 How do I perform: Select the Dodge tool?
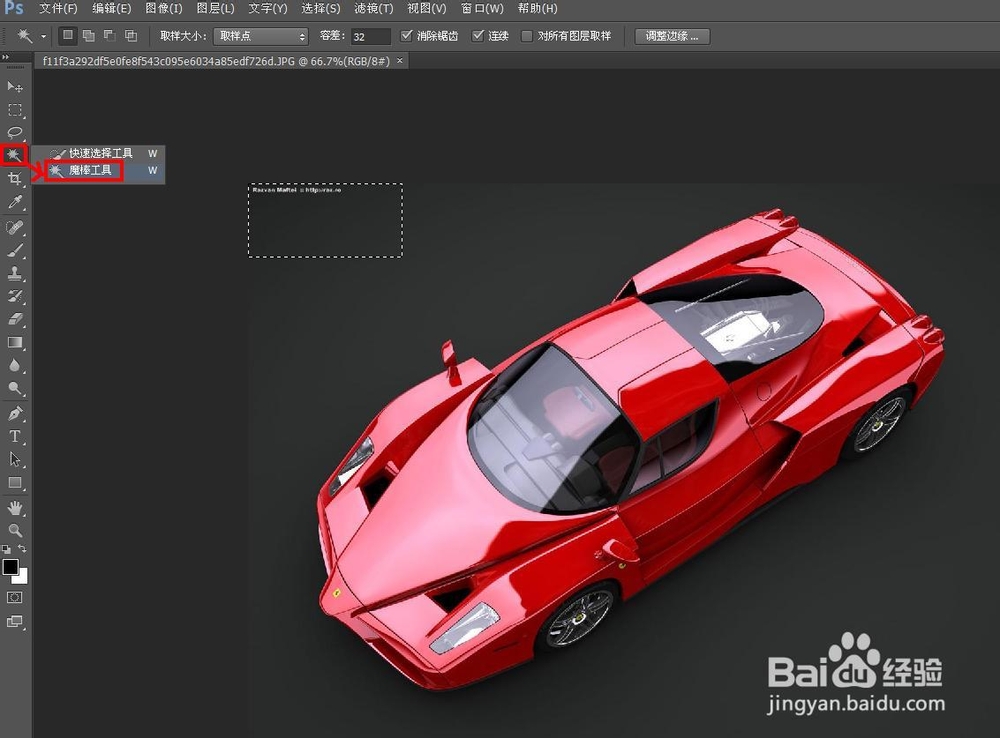coord(15,388)
